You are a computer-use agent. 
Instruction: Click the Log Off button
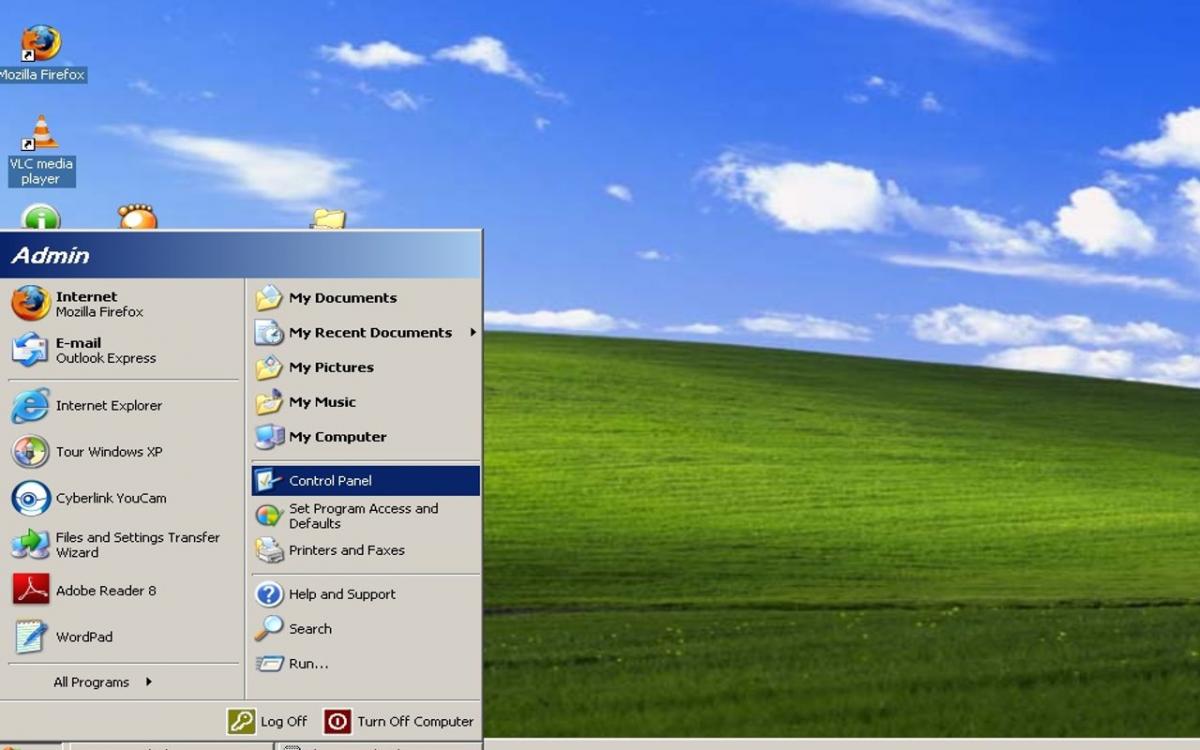click(268, 721)
